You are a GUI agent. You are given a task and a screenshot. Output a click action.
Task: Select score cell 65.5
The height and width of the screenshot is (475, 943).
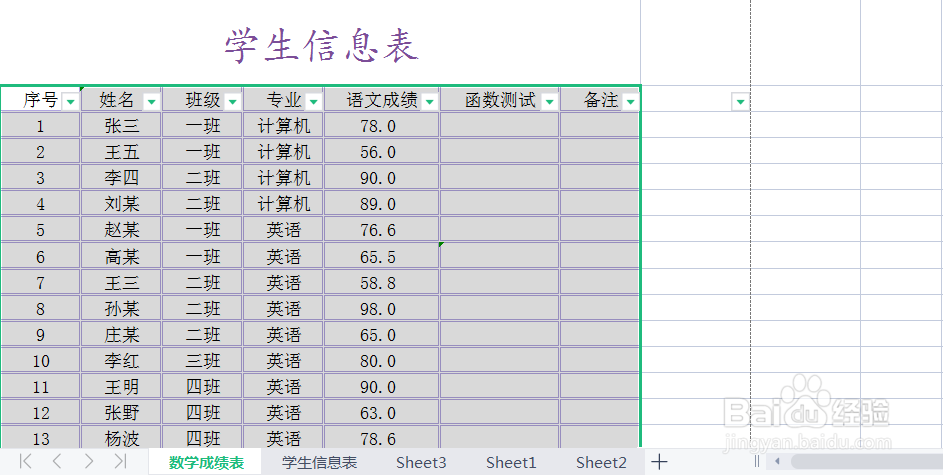coord(381,256)
